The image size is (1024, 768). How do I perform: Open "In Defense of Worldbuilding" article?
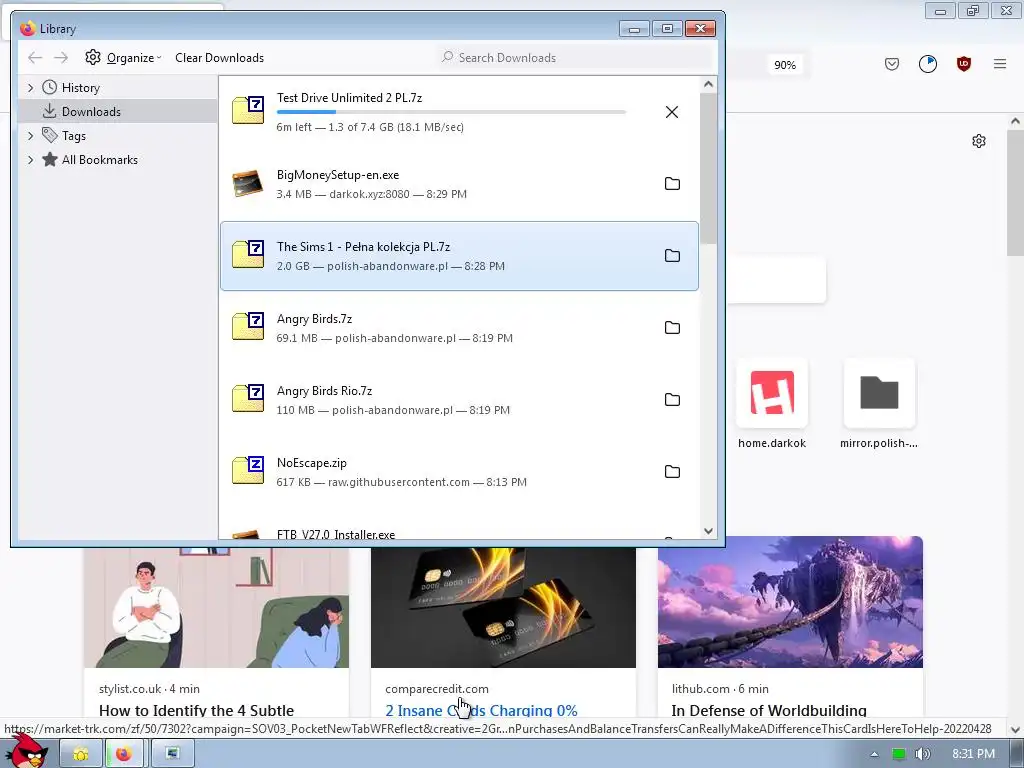(769, 710)
